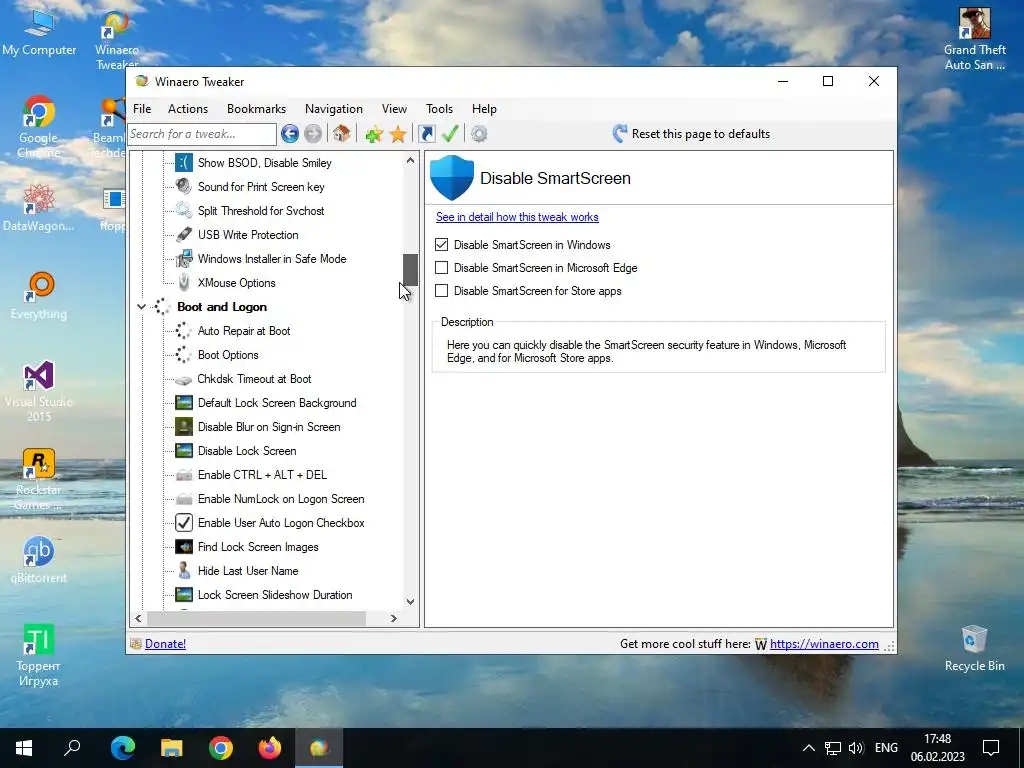Launch Firefox from taskbar
This screenshot has height=768, width=1024.
270,748
